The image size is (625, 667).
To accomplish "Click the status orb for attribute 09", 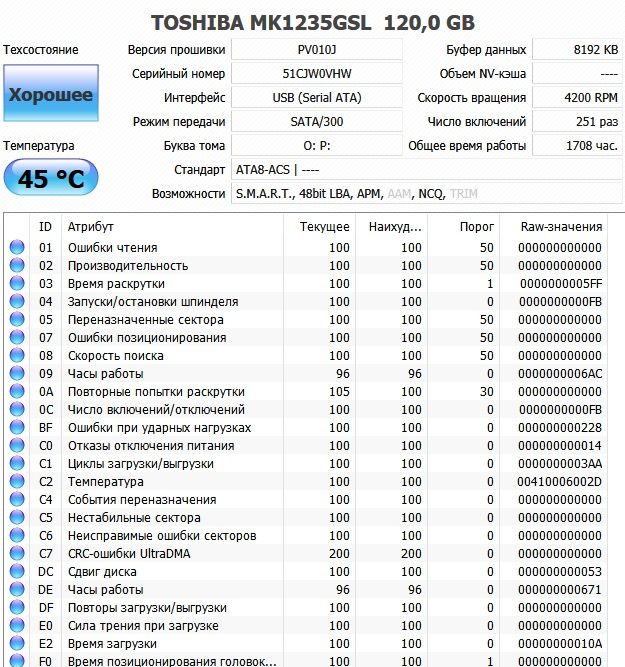I will (17, 373).
